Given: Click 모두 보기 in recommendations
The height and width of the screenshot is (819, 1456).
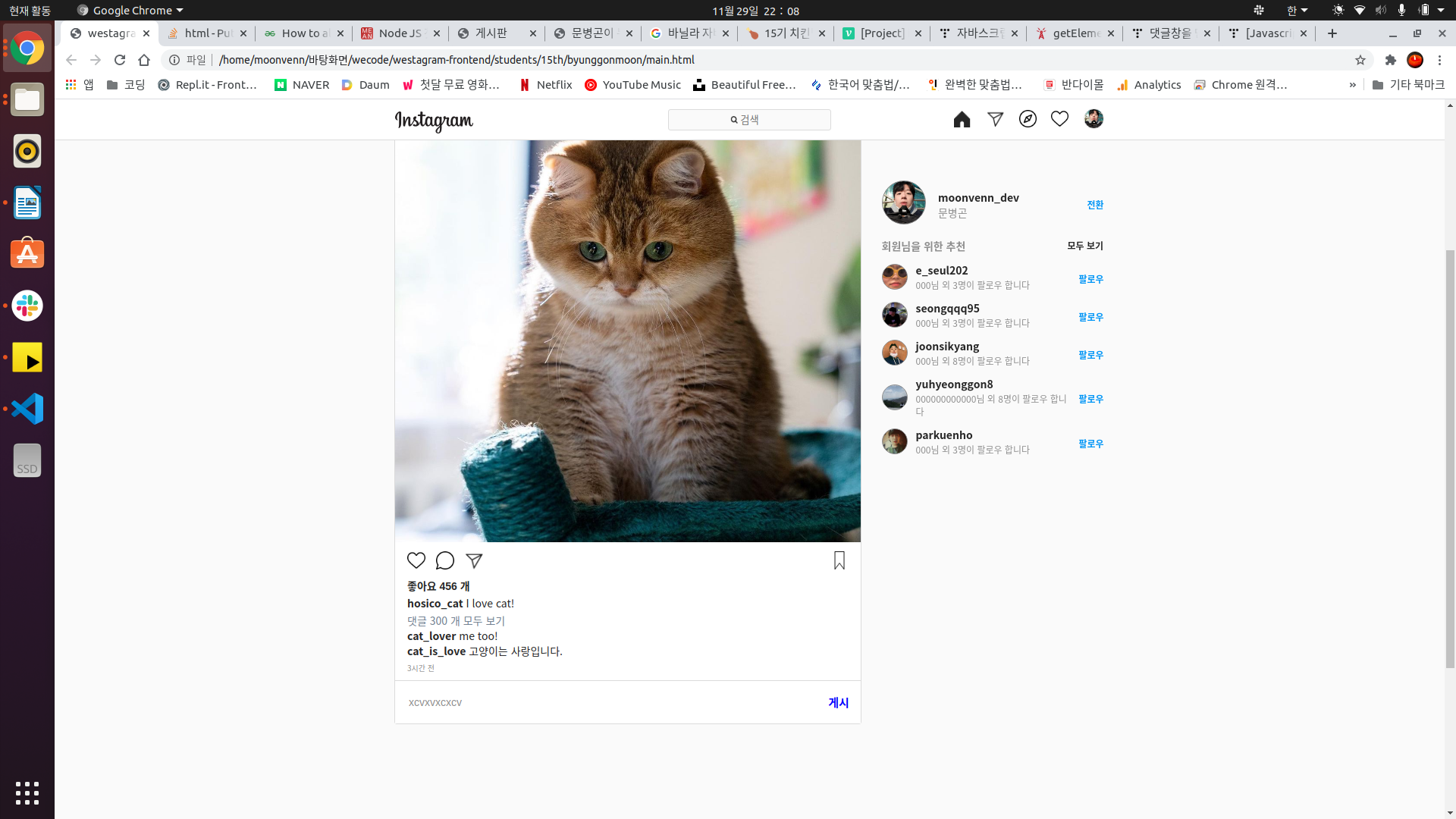Looking at the screenshot, I should [x=1085, y=246].
